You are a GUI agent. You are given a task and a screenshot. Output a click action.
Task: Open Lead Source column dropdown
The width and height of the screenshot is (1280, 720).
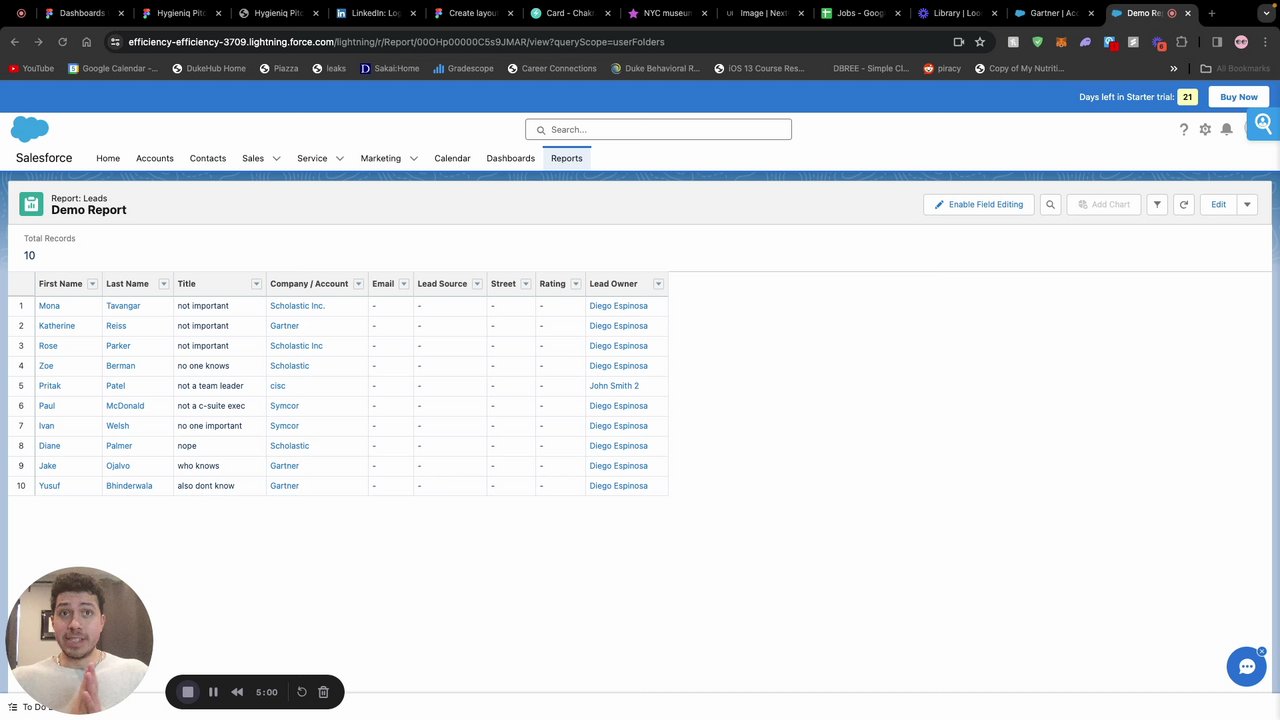click(477, 284)
